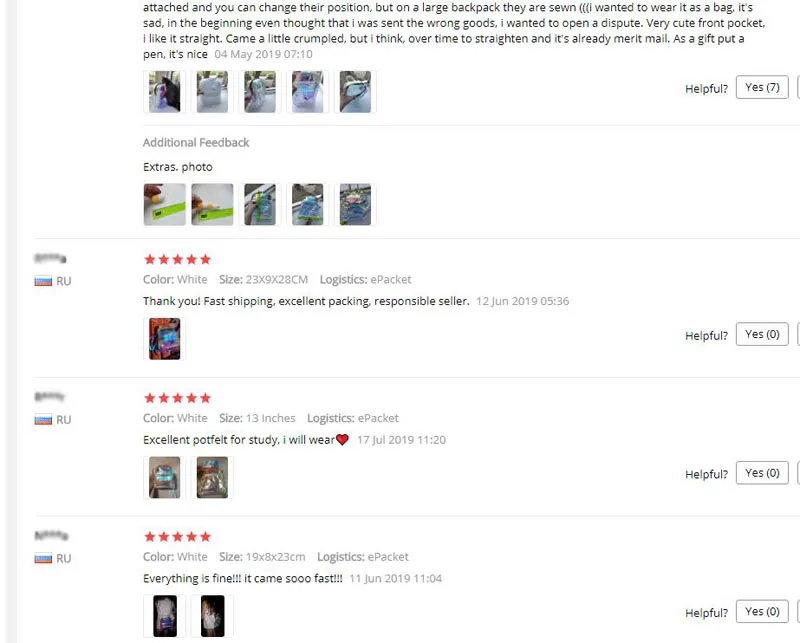Viewport: 800px width, 643px height.
Task: Mark 'Fast shipping' review as helpful
Action: (762, 334)
